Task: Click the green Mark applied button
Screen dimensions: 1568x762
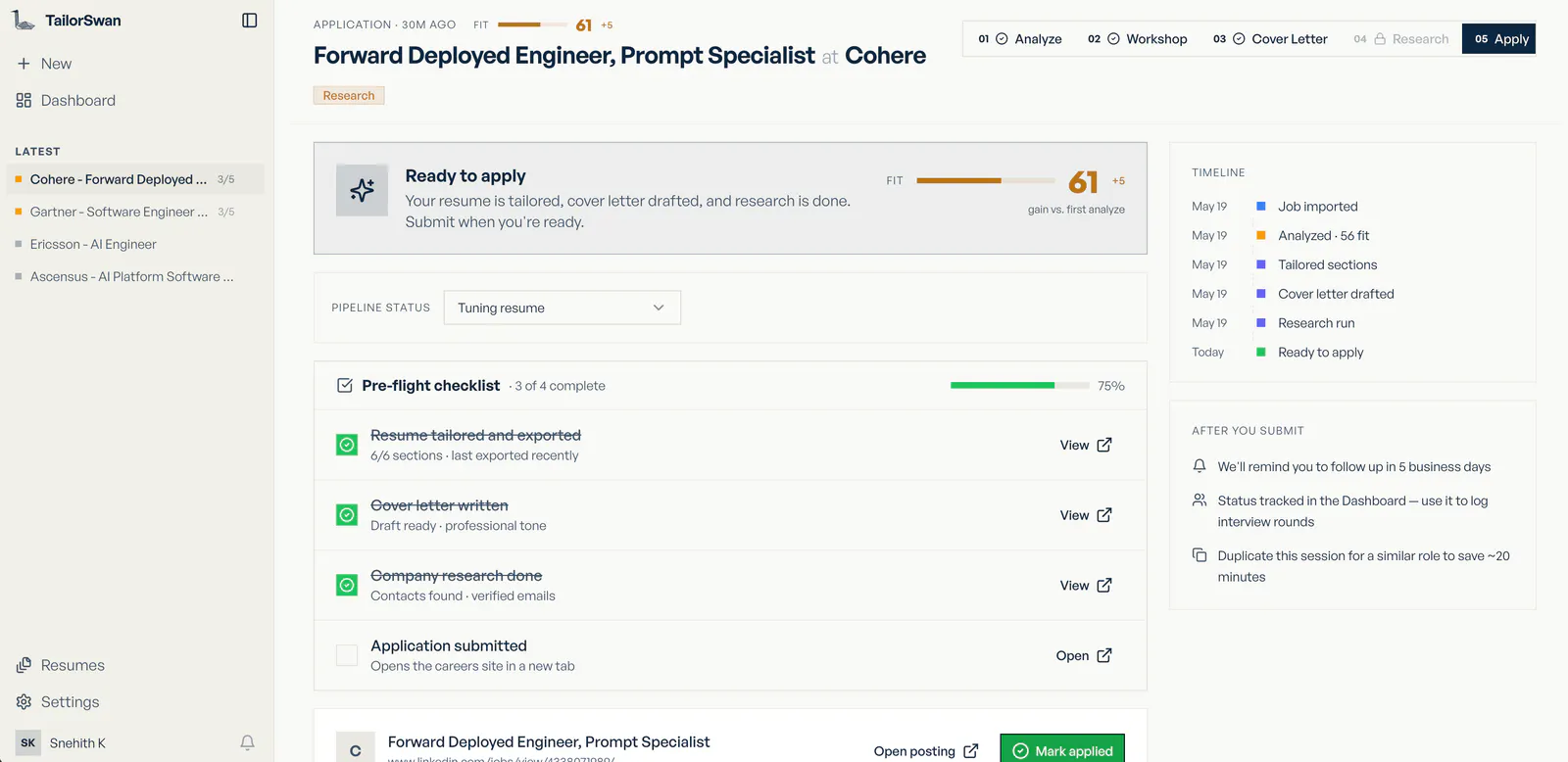Action: (x=1062, y=748)
